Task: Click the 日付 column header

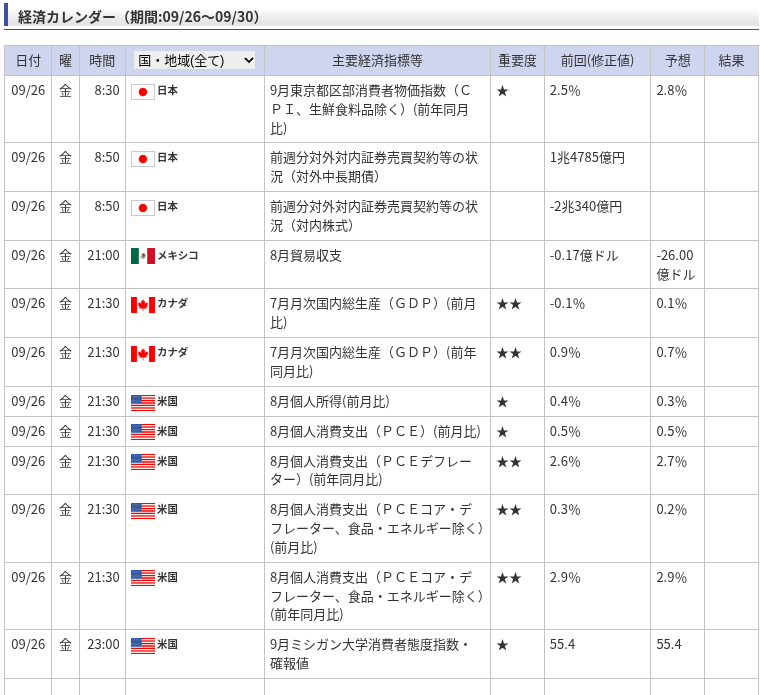Action: tap(28, 60)
